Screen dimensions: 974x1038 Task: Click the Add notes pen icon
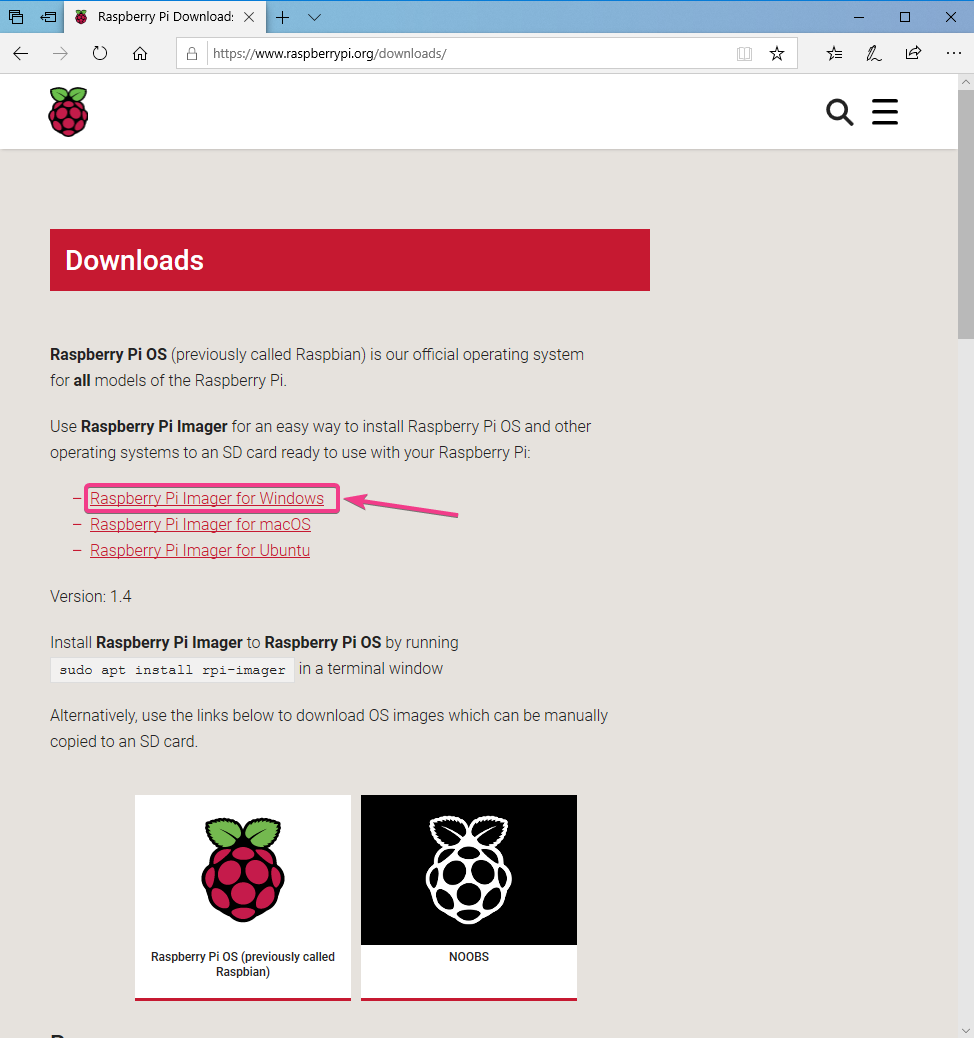[873, 54]
